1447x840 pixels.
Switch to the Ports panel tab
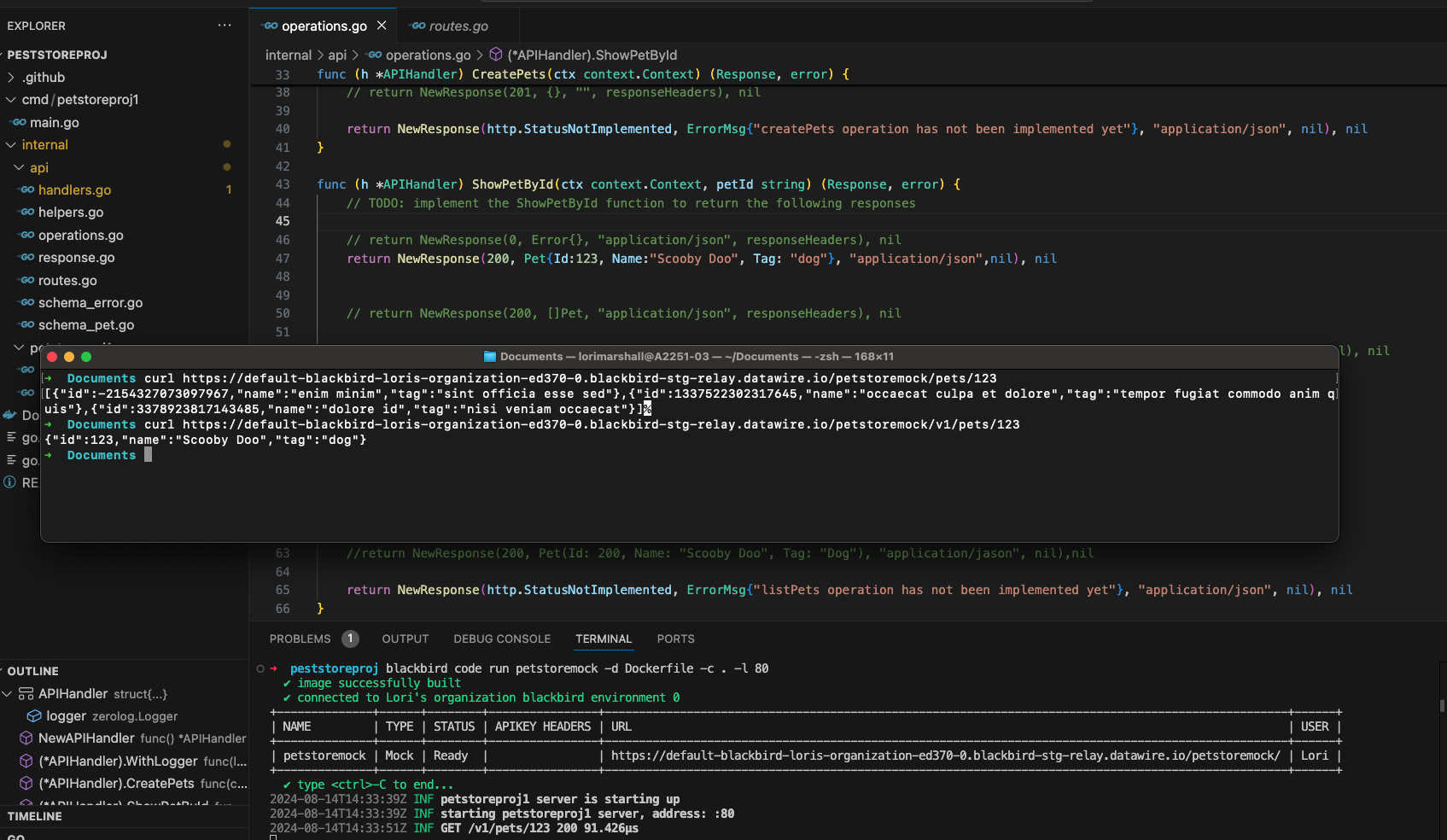point(675,639)
